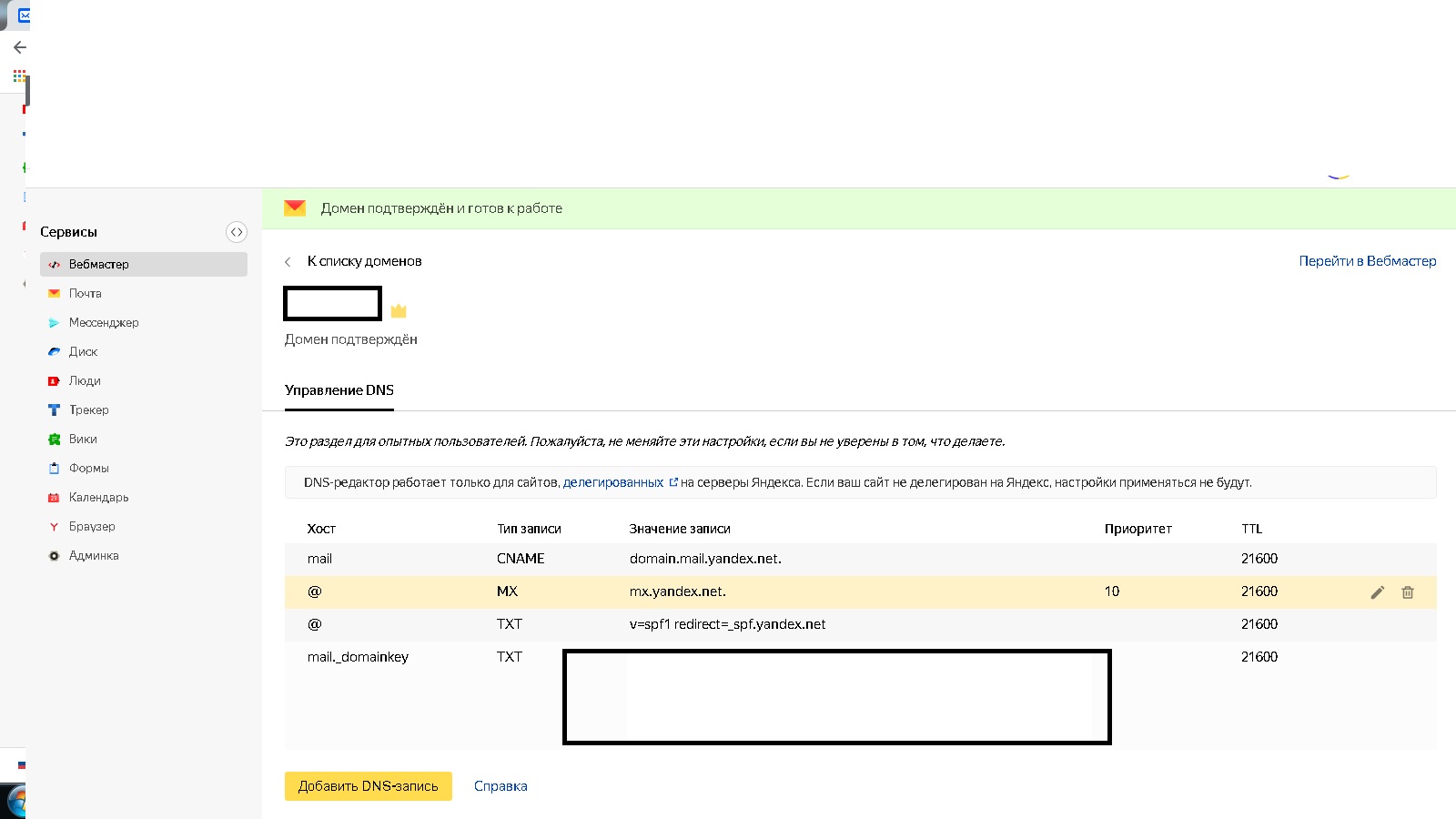
Task: Click the Домен подтверждён status text
Action: pyautogui.click(x=351, y=339)
